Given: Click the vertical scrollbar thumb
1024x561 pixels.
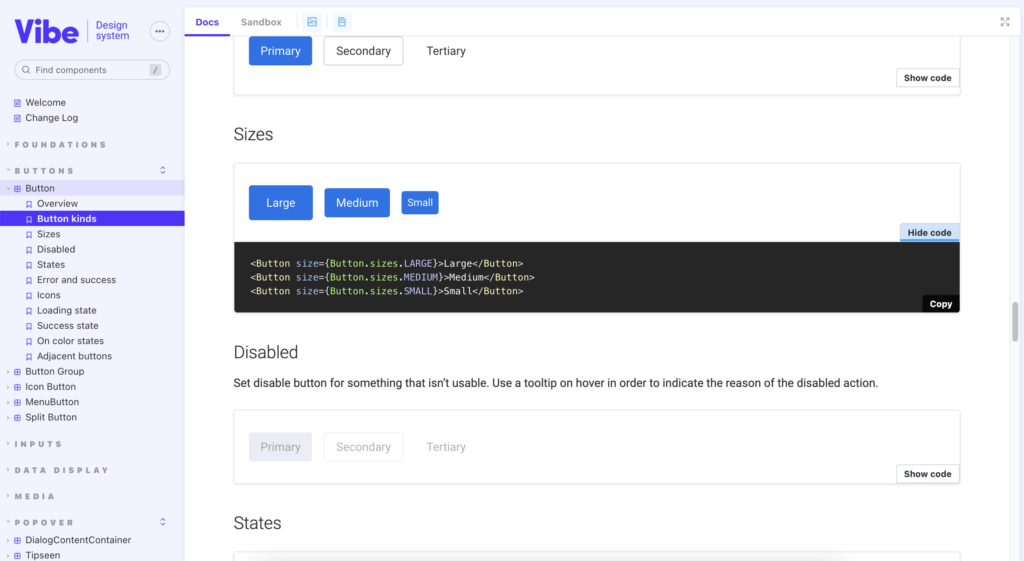Looking at the screenshot, I should [1015, 321].
